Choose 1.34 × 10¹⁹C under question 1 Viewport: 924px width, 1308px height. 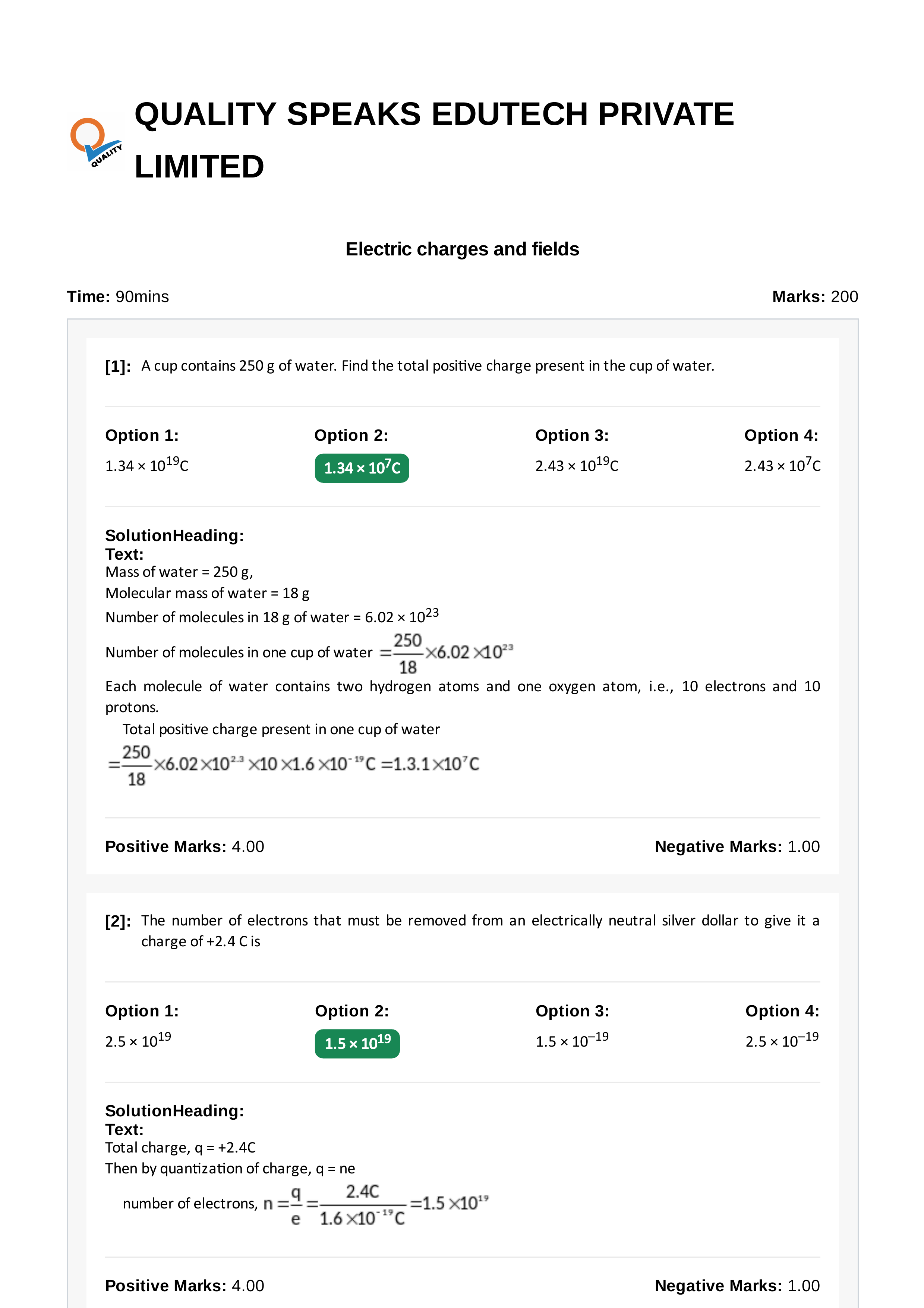pos(146,465)
